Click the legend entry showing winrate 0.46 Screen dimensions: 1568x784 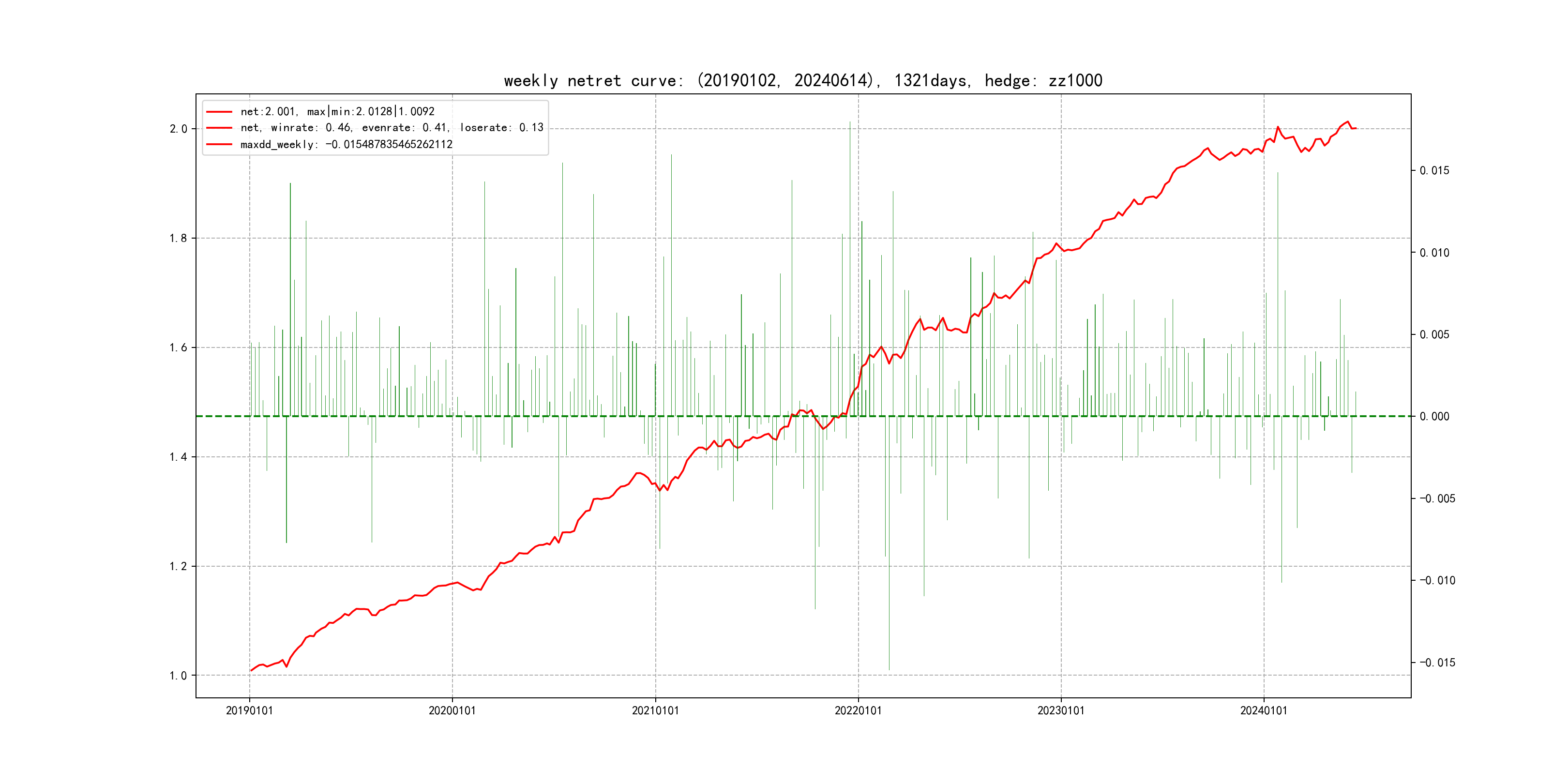(392, 128)
